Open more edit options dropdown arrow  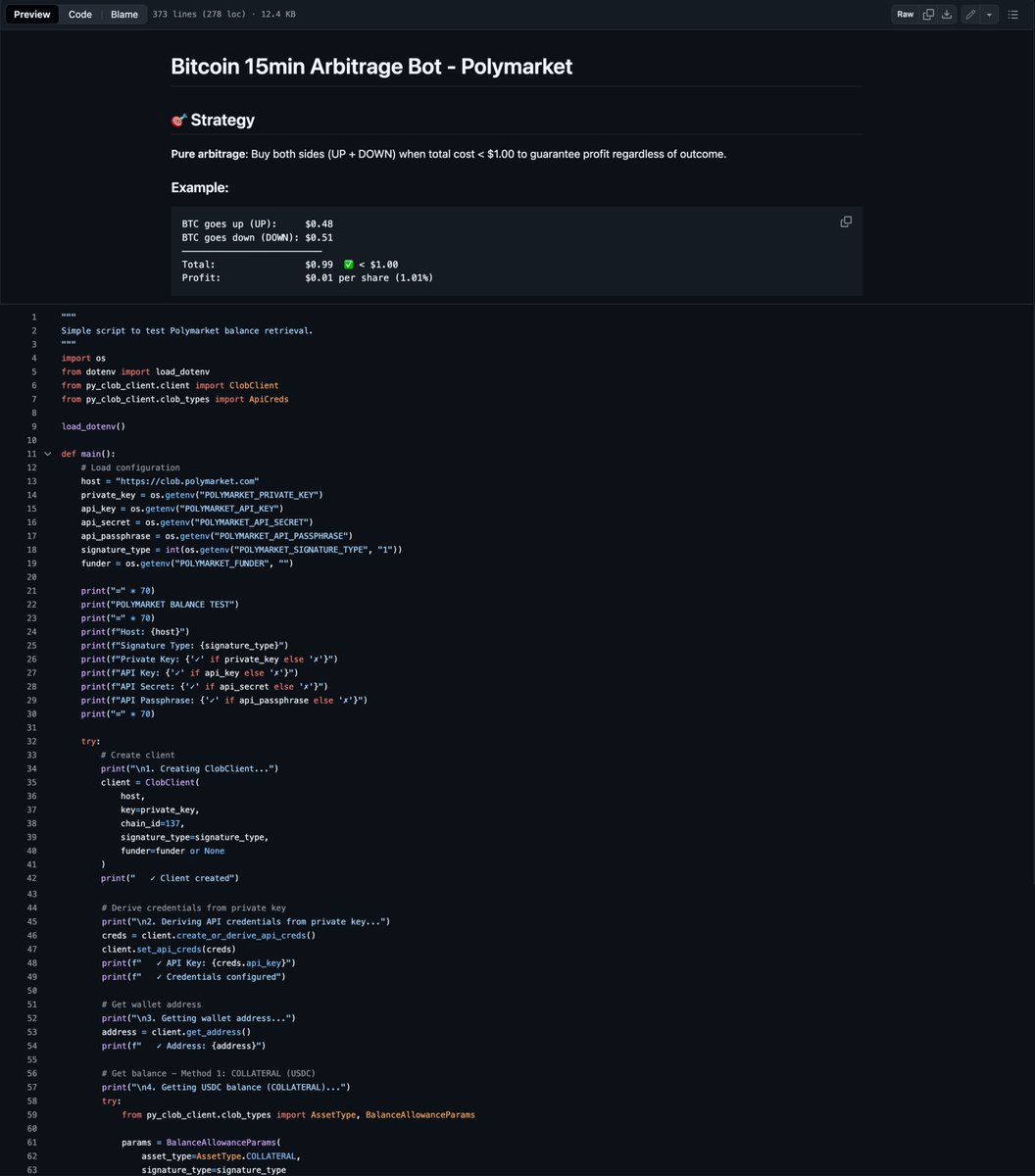click(x=989, y=15)
